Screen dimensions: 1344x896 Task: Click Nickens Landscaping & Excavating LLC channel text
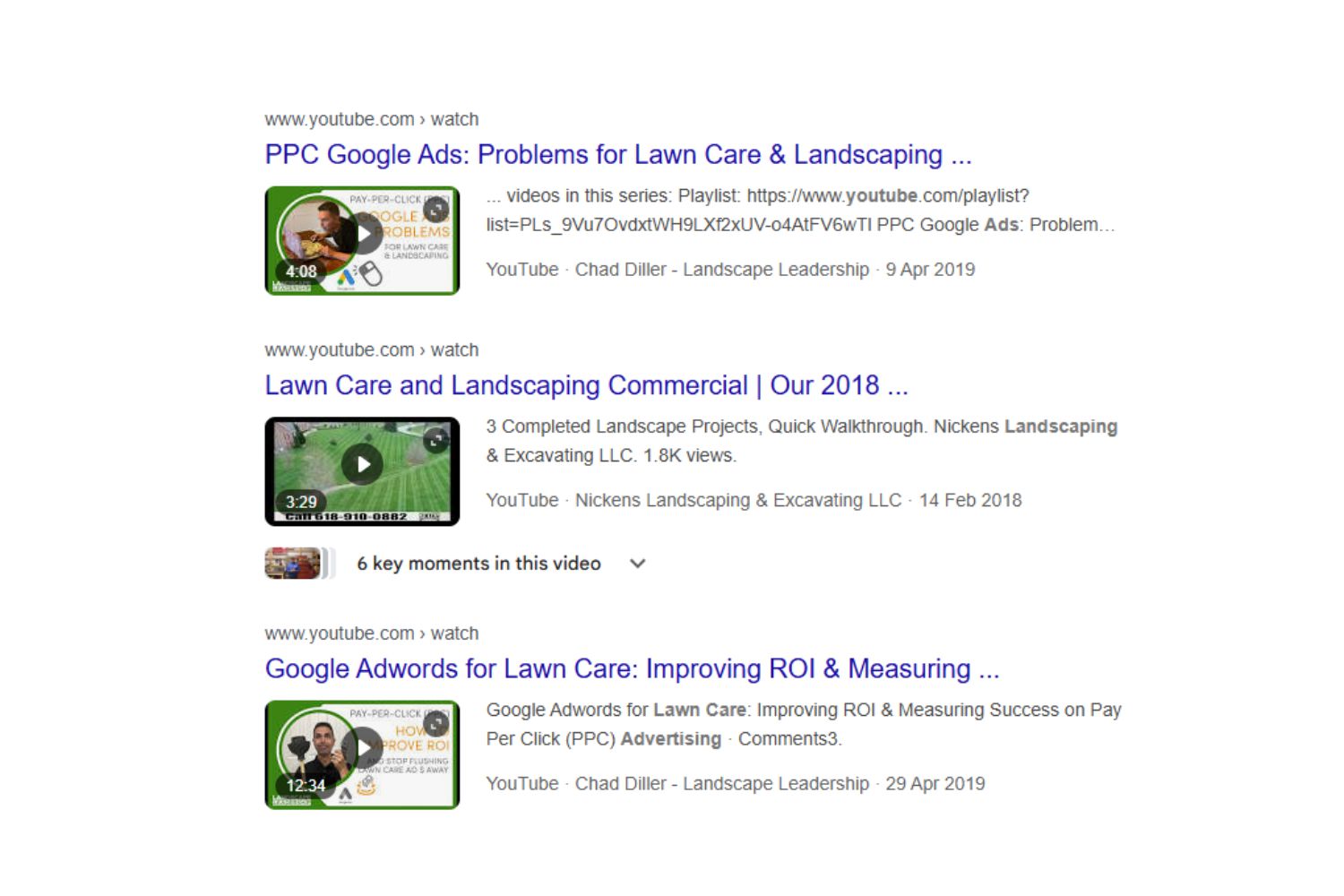pos(738,500)
